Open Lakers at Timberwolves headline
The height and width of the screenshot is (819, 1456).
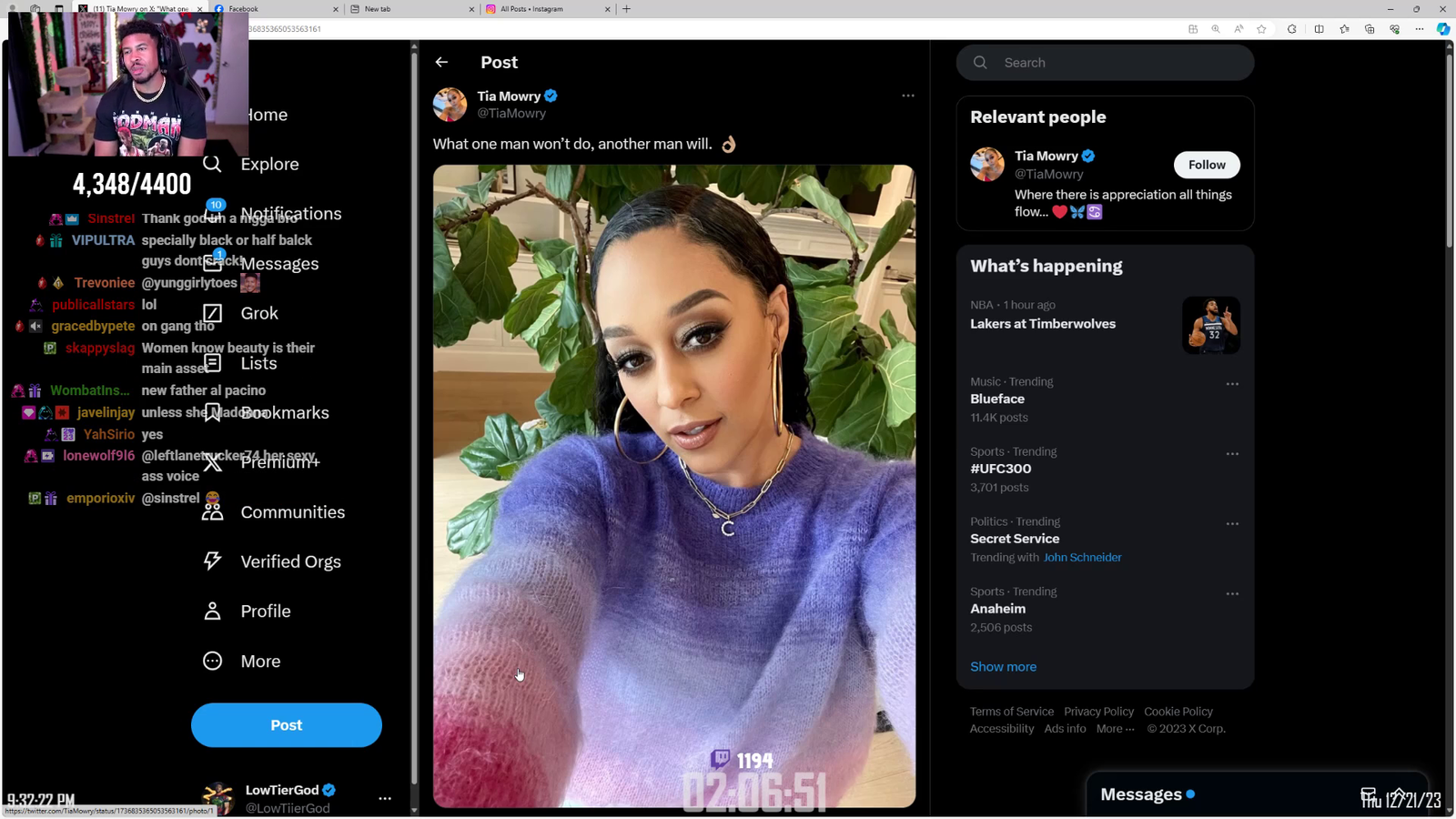pos(1043,324)
